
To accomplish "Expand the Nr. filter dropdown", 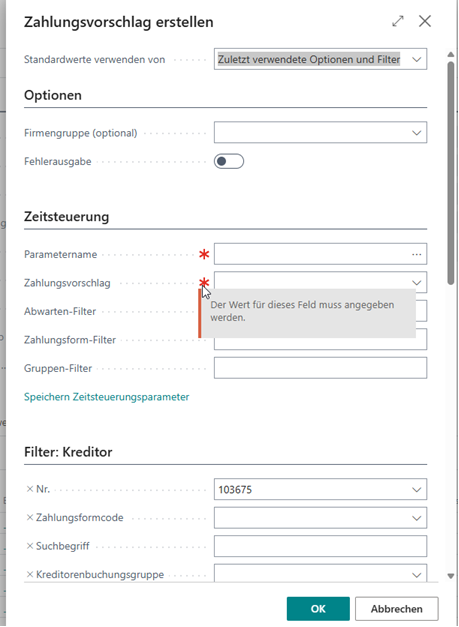I will 417,489.
